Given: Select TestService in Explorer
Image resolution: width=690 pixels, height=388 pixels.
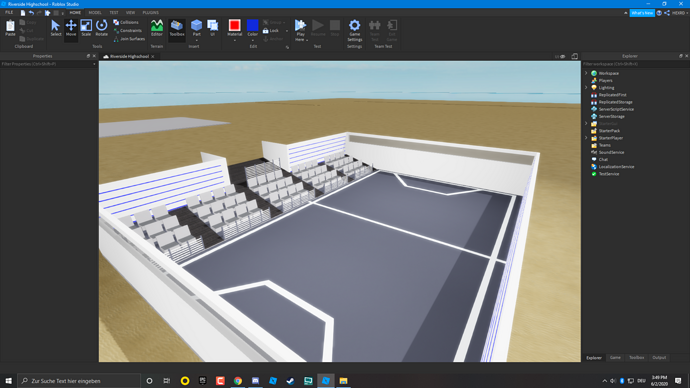Looking at the screenshot, I should pos(609,174).
